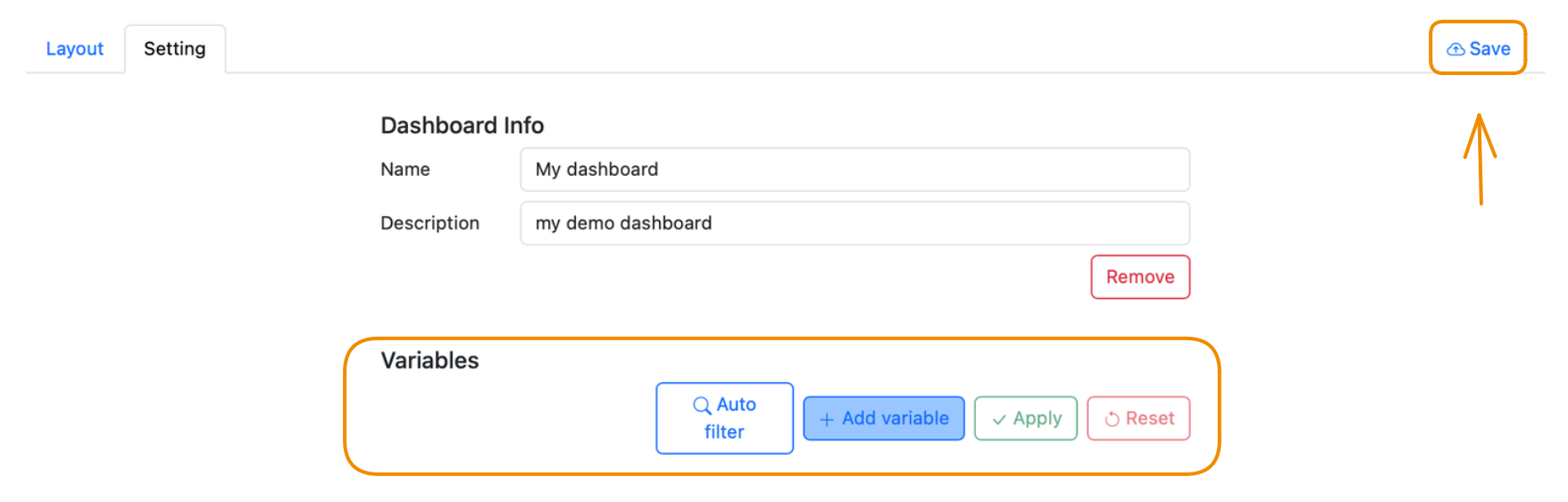Apply the variable changes
Viewport: 1568px width, 502px height.
(1026, 418)
